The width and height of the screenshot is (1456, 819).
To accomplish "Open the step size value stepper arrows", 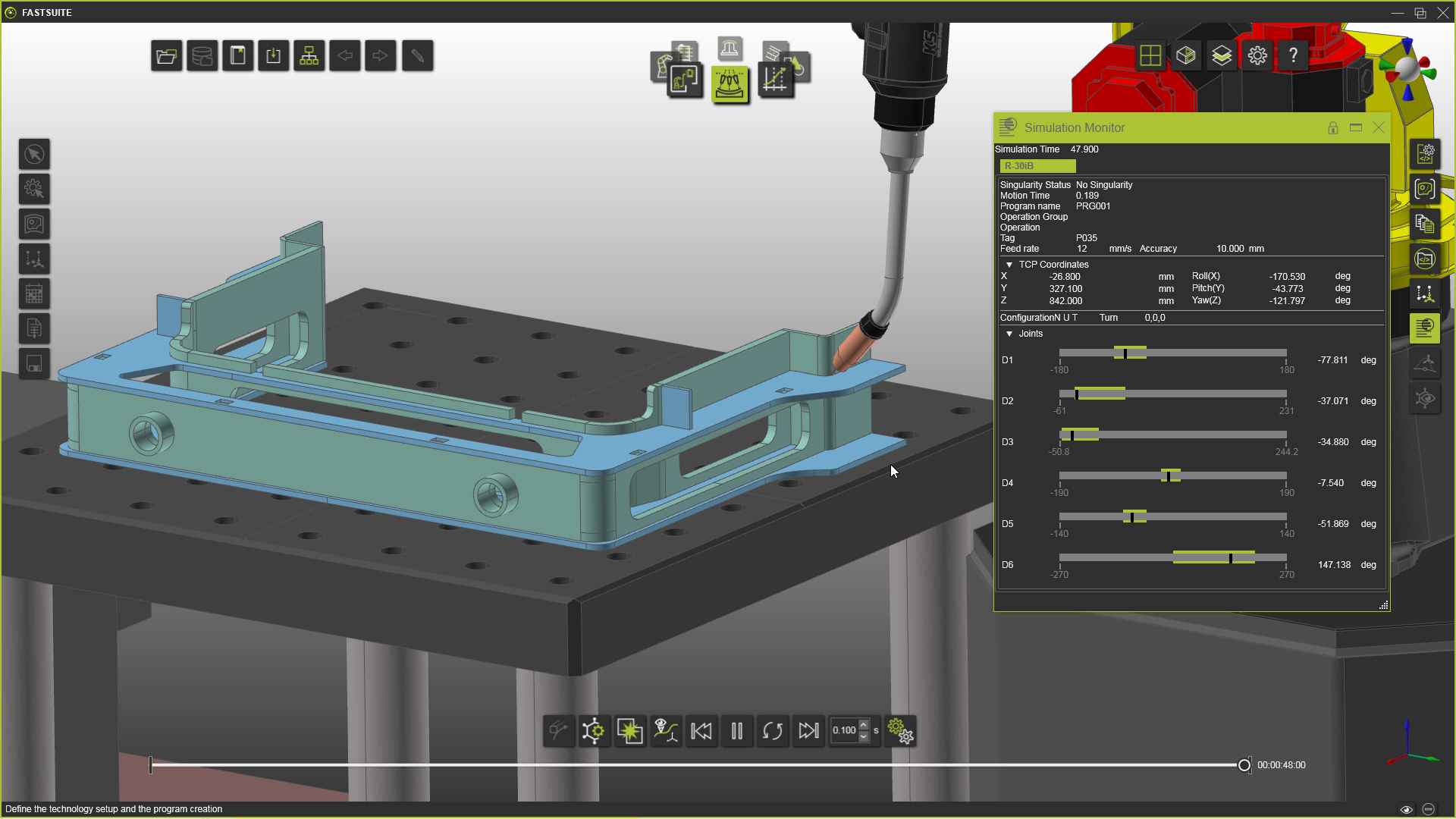I will click(864, 730).
